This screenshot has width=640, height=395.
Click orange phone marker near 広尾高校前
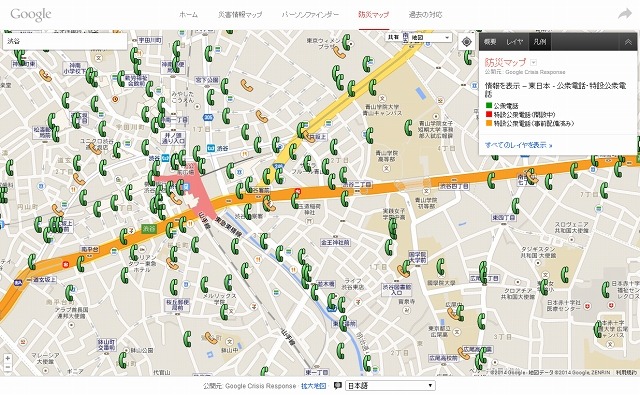464,353
